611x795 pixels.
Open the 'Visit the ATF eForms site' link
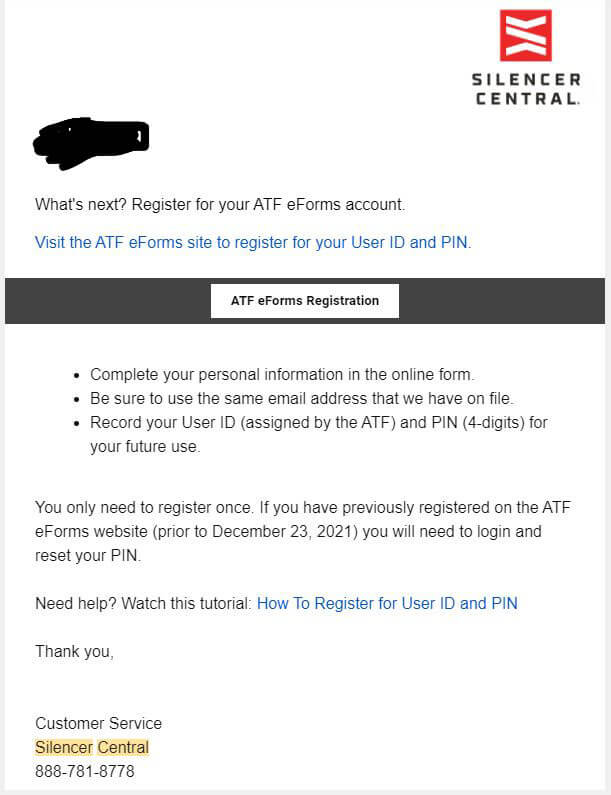[x=252, y=242]
